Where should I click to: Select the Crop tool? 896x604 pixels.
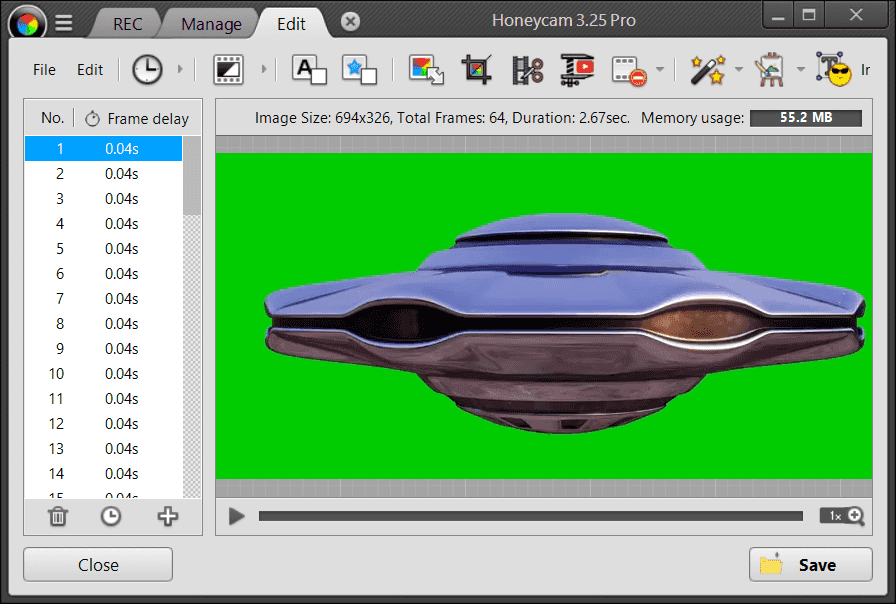(477, 69)
